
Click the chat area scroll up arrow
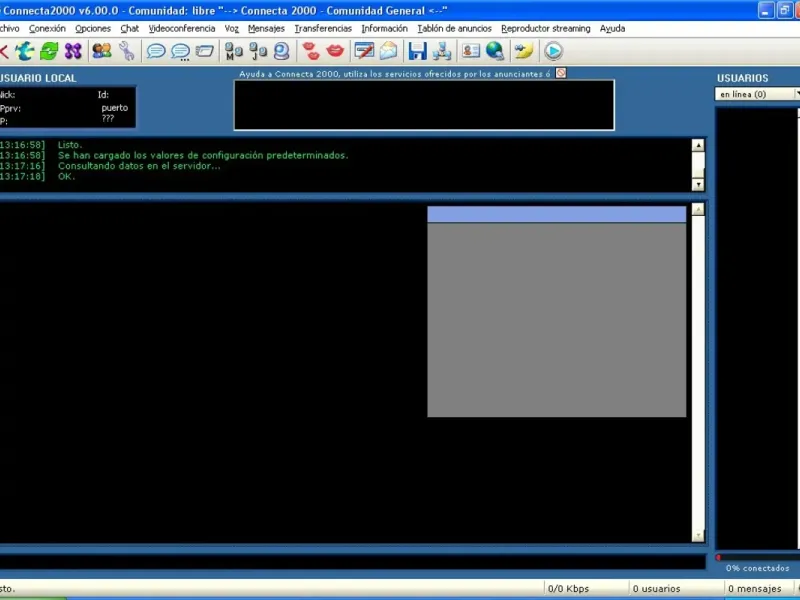pyautogui.click(x=698, y=209)
